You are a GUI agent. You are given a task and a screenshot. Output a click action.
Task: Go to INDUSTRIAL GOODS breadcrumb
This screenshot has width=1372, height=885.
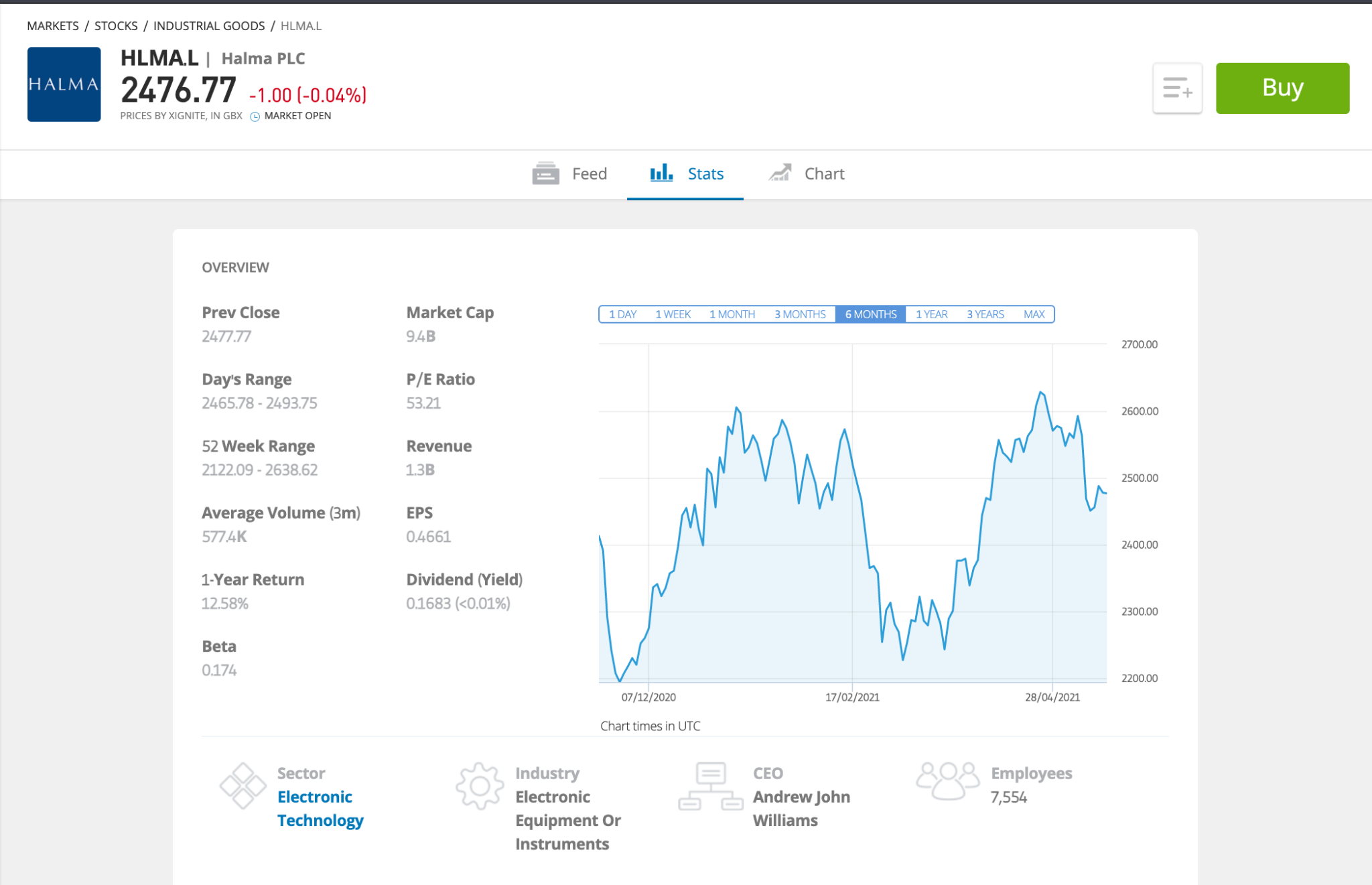click(209, 26)
